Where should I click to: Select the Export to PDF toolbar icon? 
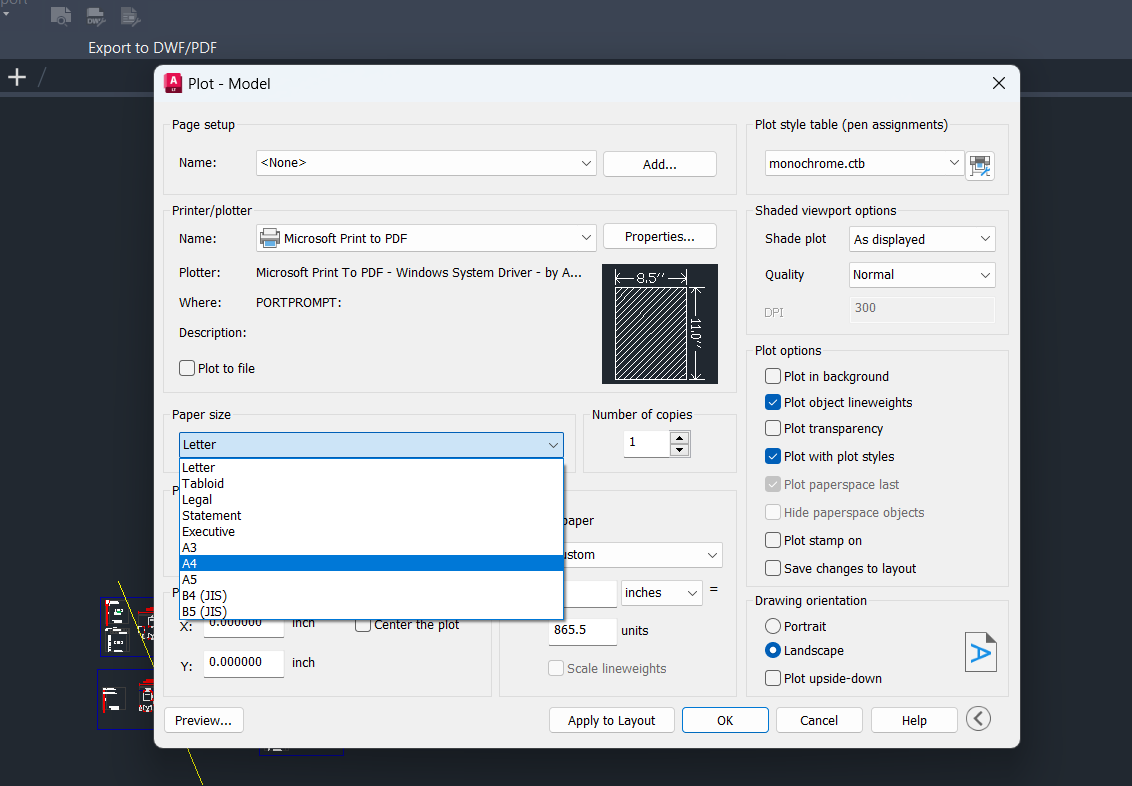click(128, 15)
